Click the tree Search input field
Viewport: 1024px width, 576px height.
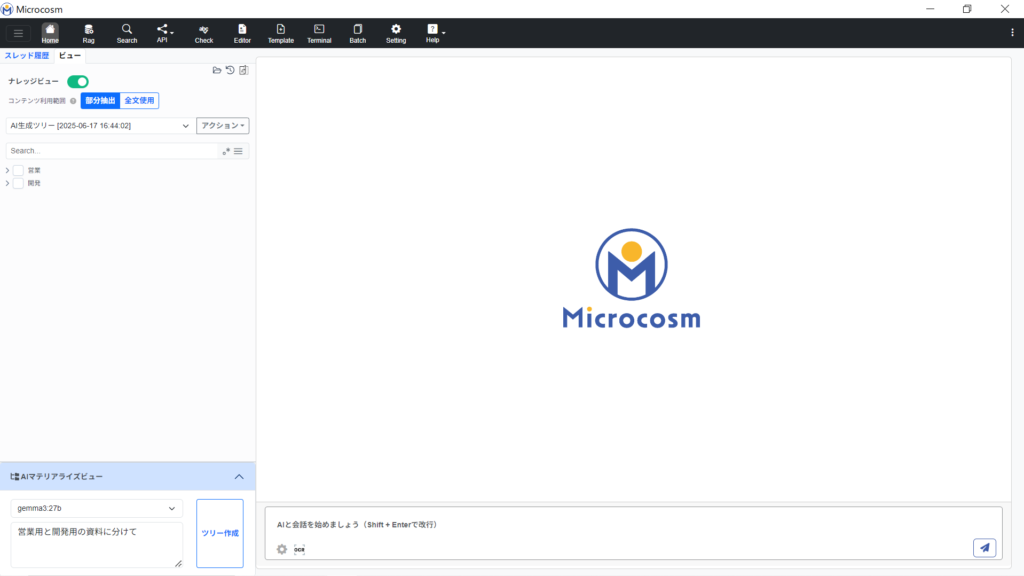(112, 151)
